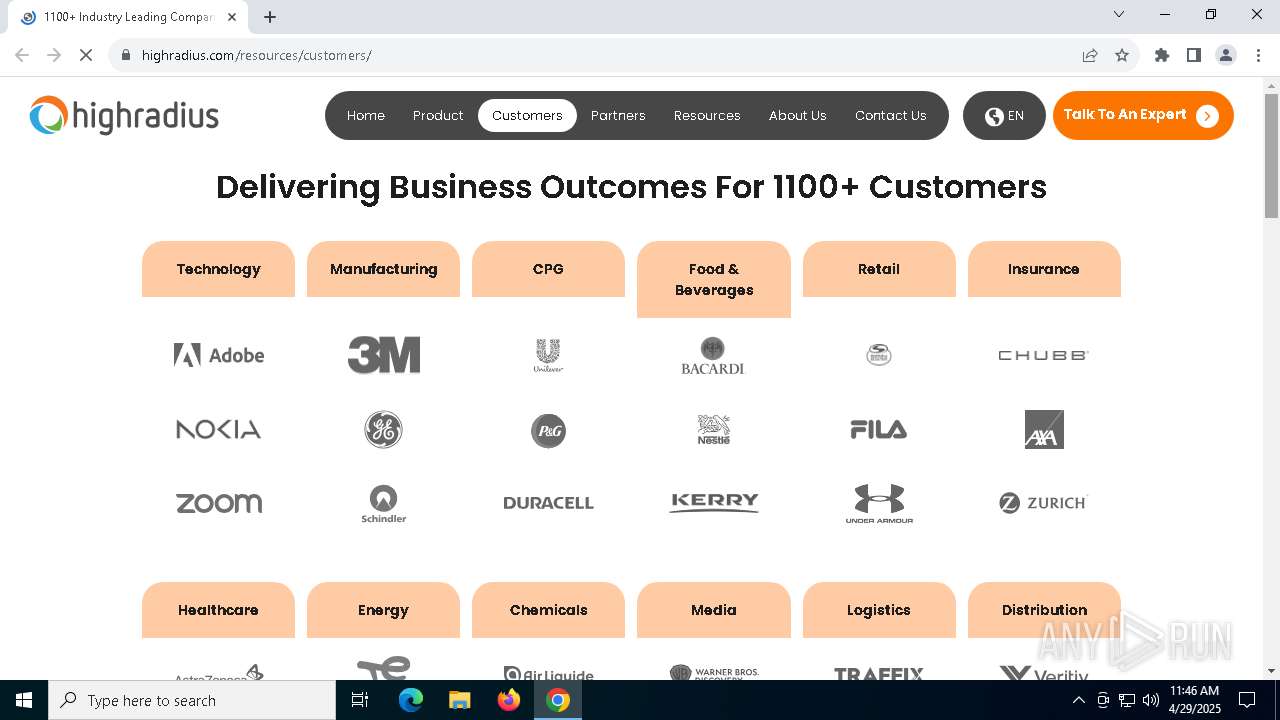Open the Resources menu
Screen dimensions: 1280x720
[x=707, y=116]
